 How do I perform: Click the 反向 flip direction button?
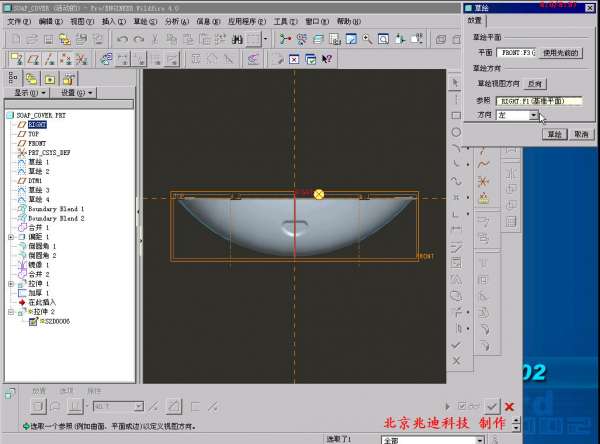(x=535, y=84)
